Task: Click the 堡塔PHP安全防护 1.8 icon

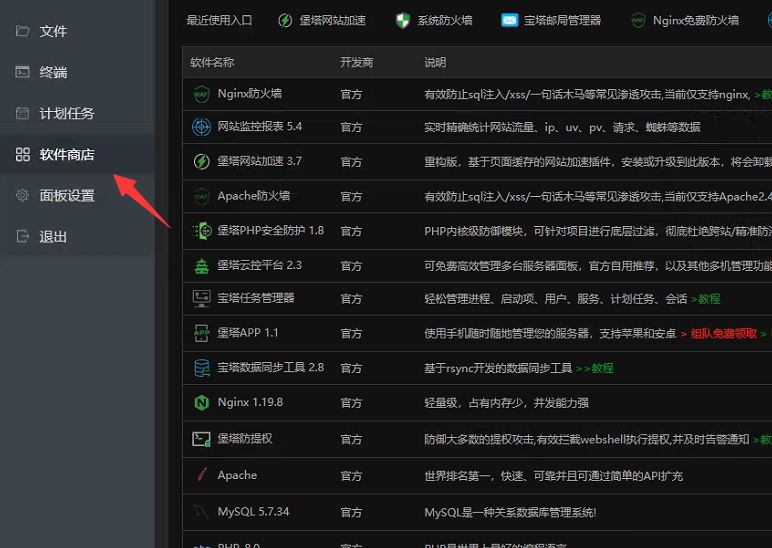Action: coord(201,231)
